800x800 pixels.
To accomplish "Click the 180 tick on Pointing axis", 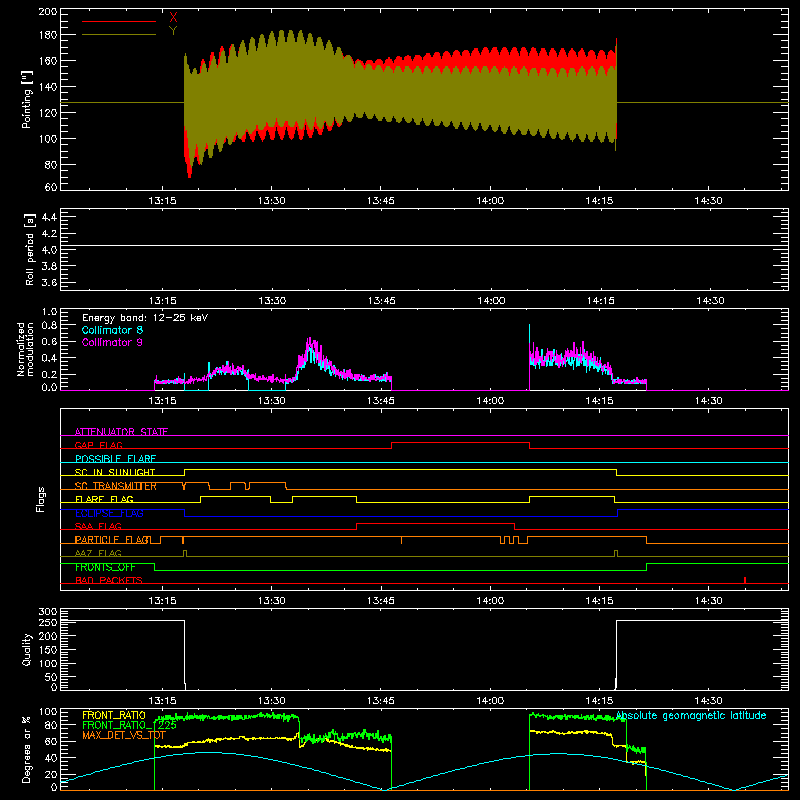I will pos(48,35).
